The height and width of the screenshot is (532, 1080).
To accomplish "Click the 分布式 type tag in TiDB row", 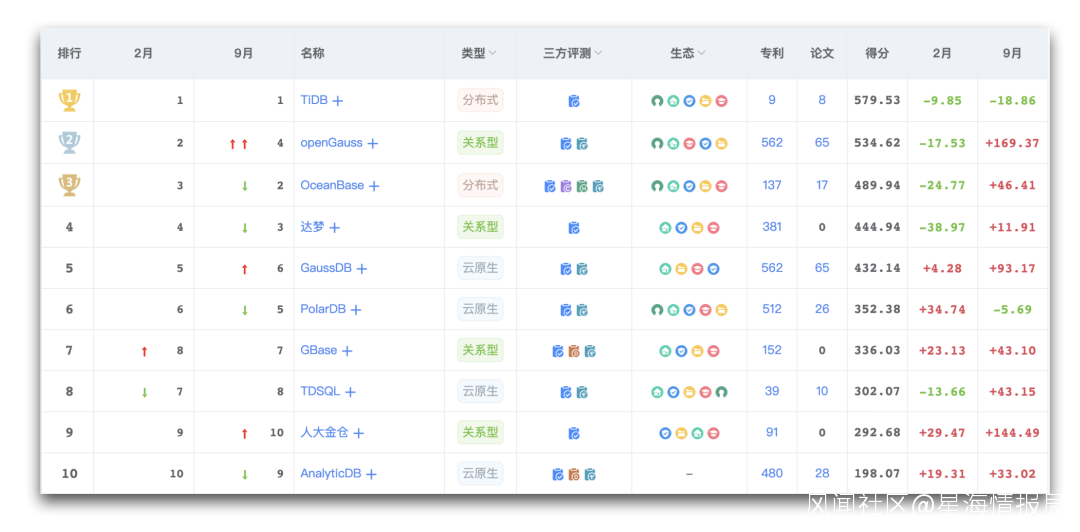I will click(479, 100).
